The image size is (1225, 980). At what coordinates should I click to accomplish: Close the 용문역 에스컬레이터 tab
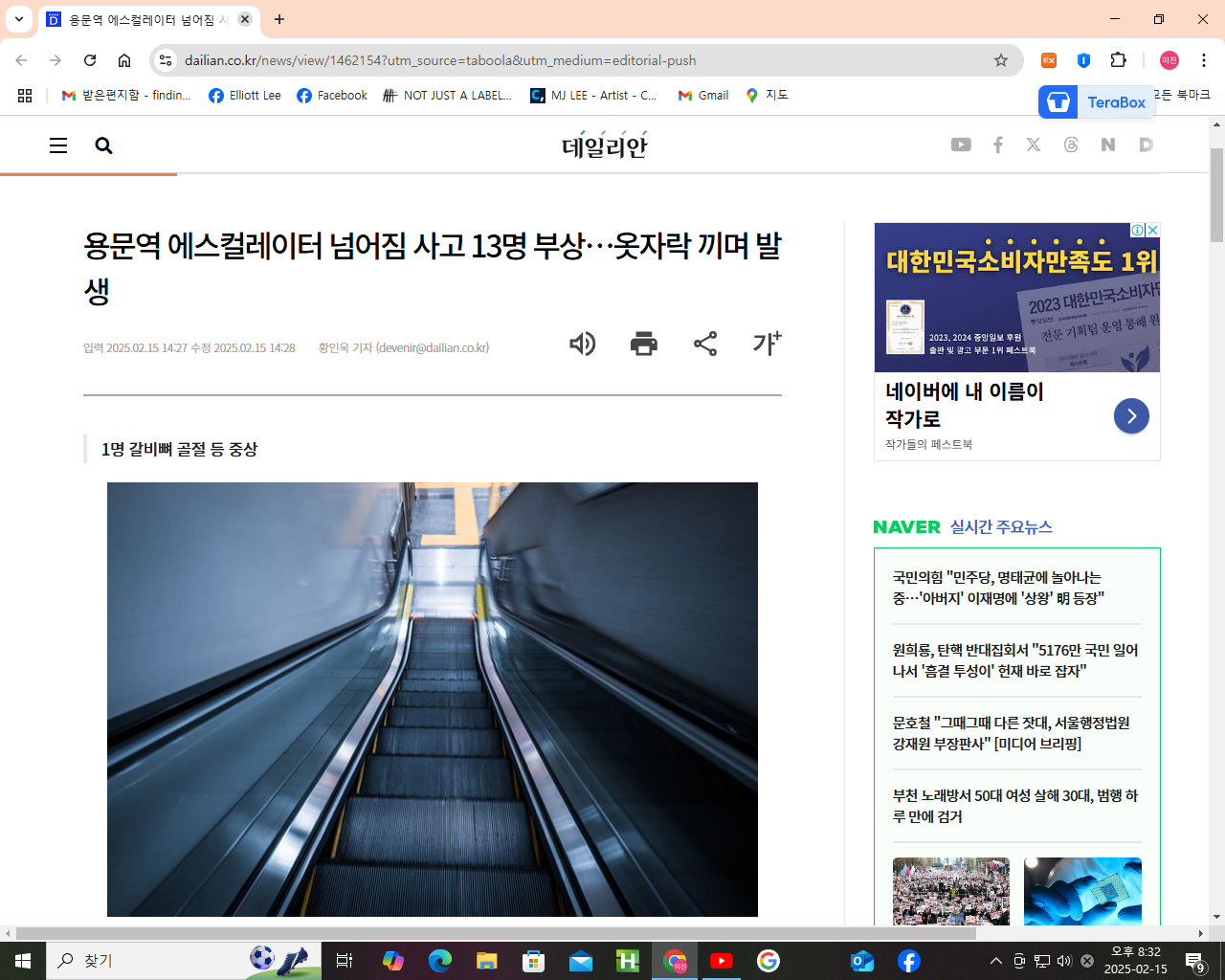(x=245, y=19)
